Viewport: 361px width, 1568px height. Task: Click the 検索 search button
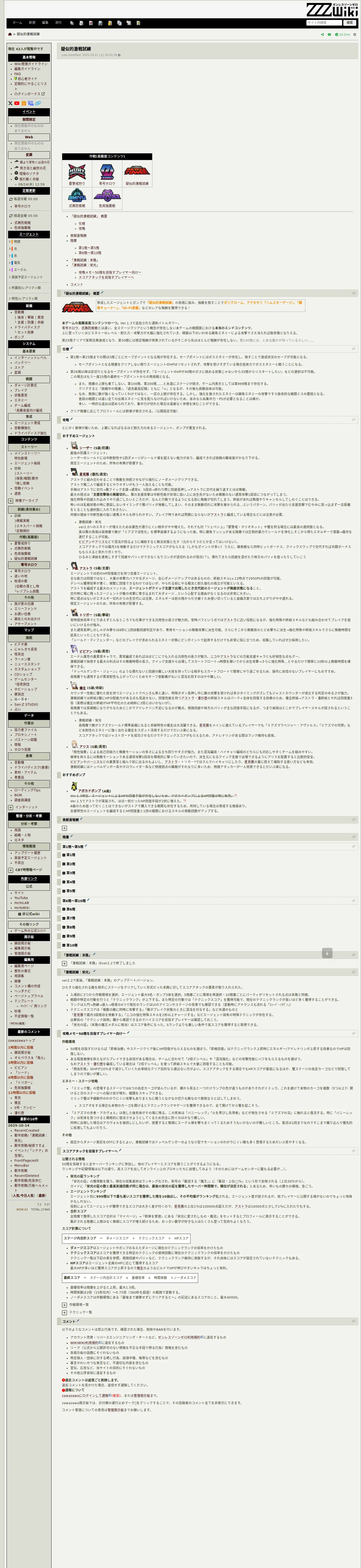tap(349, 22)
